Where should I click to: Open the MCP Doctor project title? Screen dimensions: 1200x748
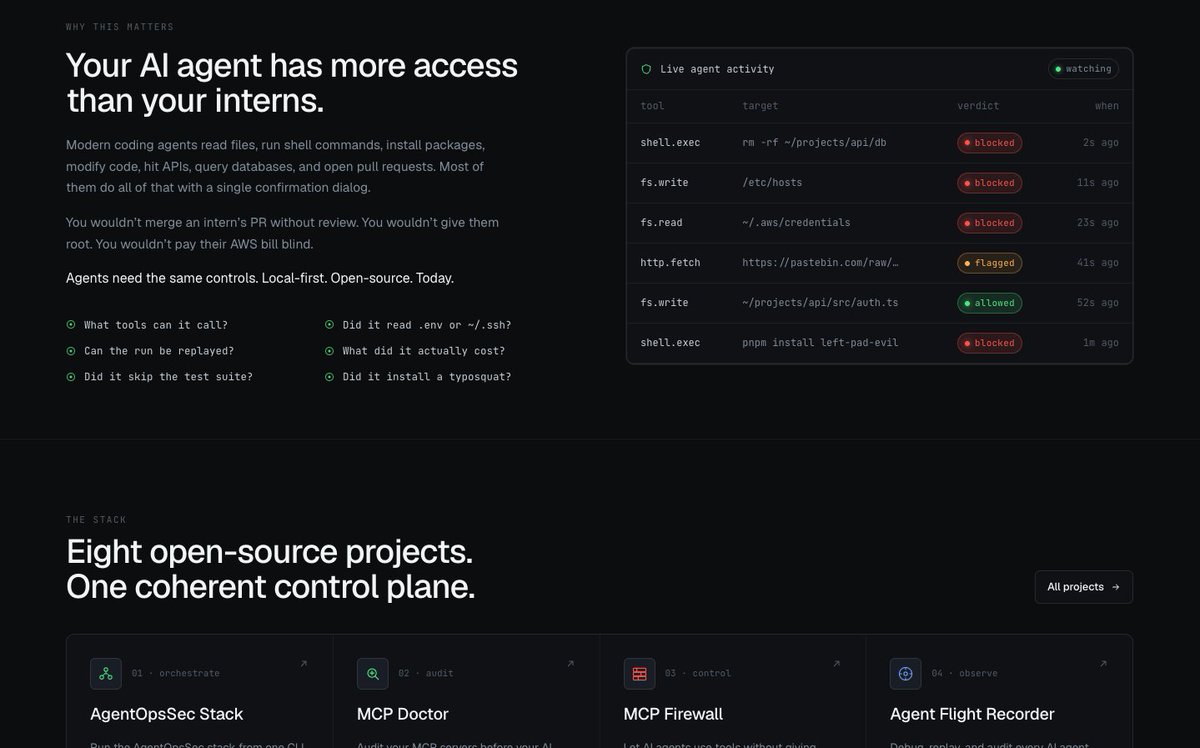tap(403, 714)
